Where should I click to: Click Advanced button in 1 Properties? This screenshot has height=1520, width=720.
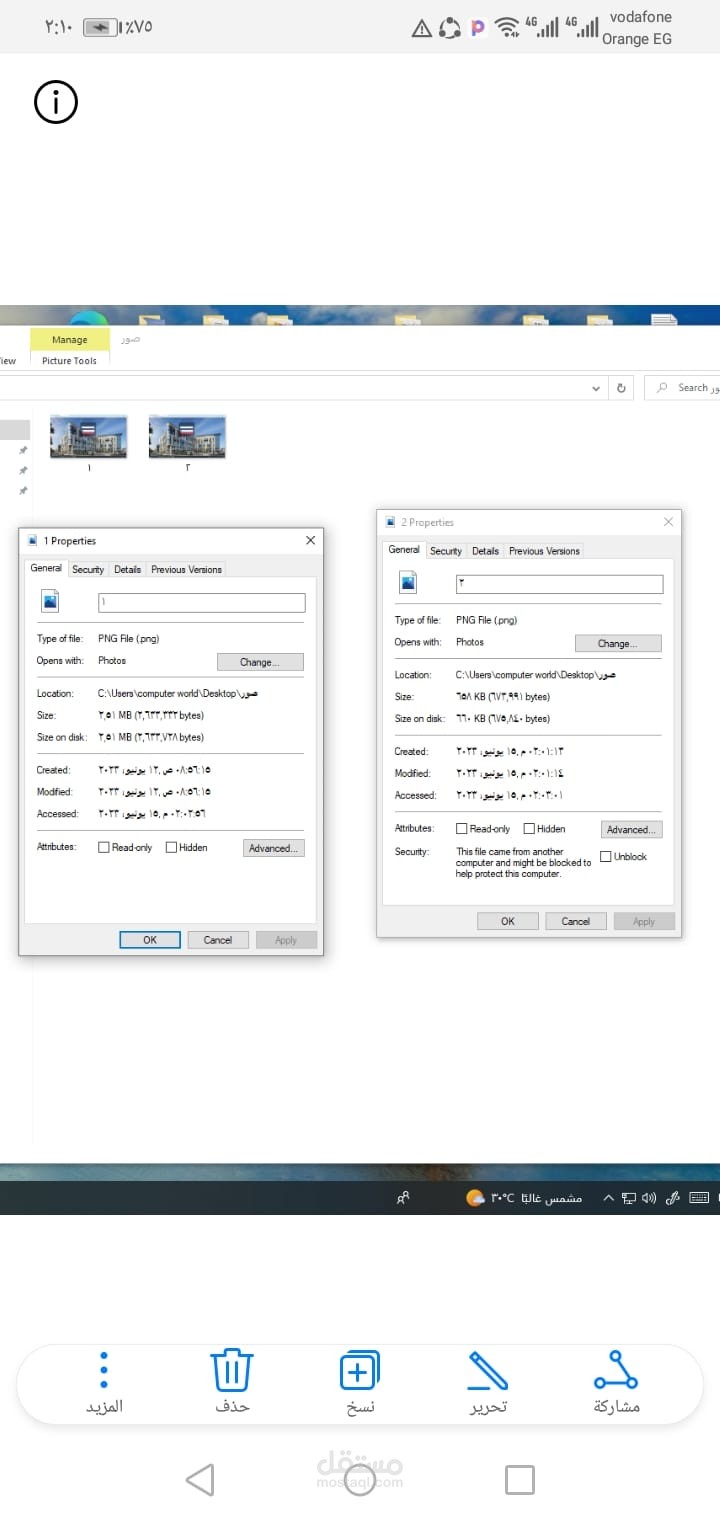tap(273, 848)
